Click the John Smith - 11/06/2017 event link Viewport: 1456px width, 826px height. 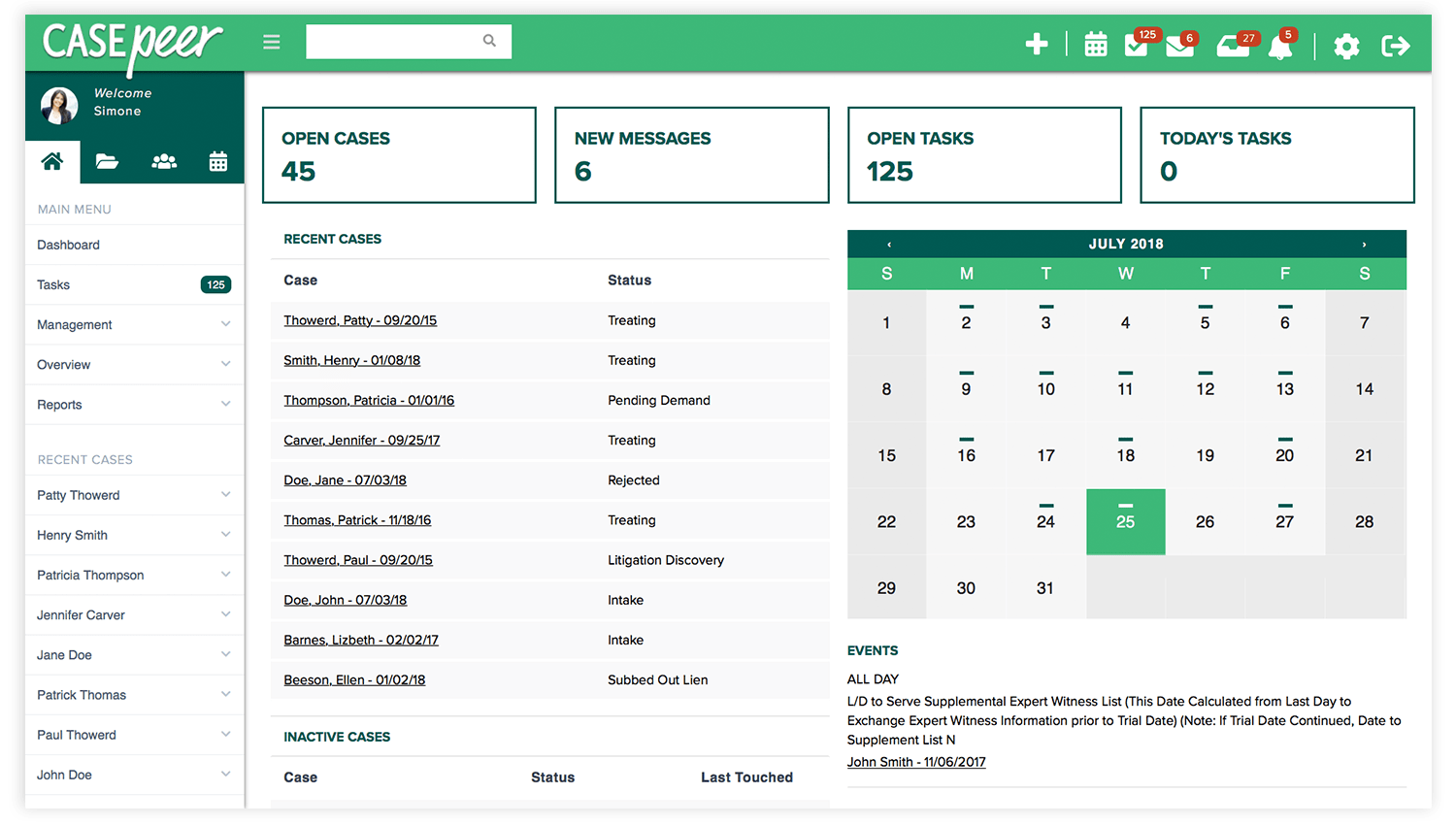click(x=915, y=762)
